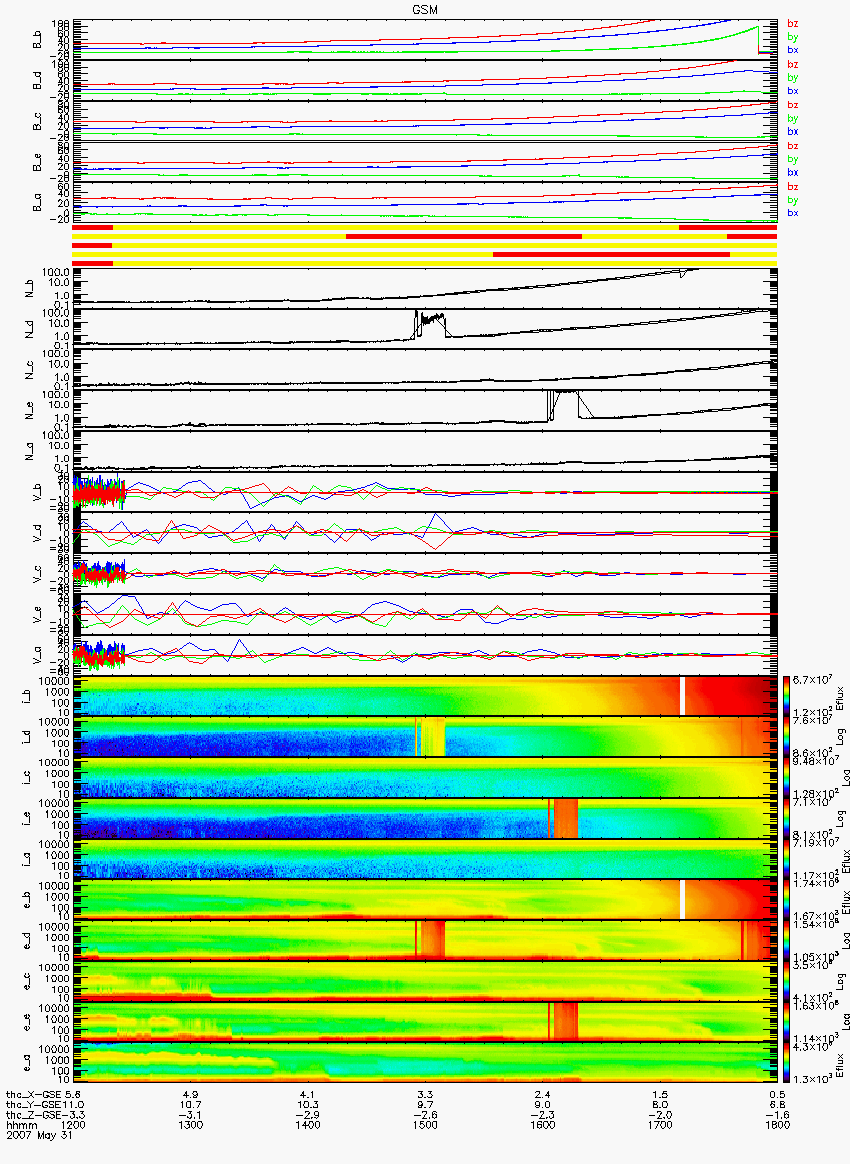Image resolution: width=850 pixels, height=1164 pixels.
Task: Click the by legend entry of panel B_c
Action: [793, 118]
